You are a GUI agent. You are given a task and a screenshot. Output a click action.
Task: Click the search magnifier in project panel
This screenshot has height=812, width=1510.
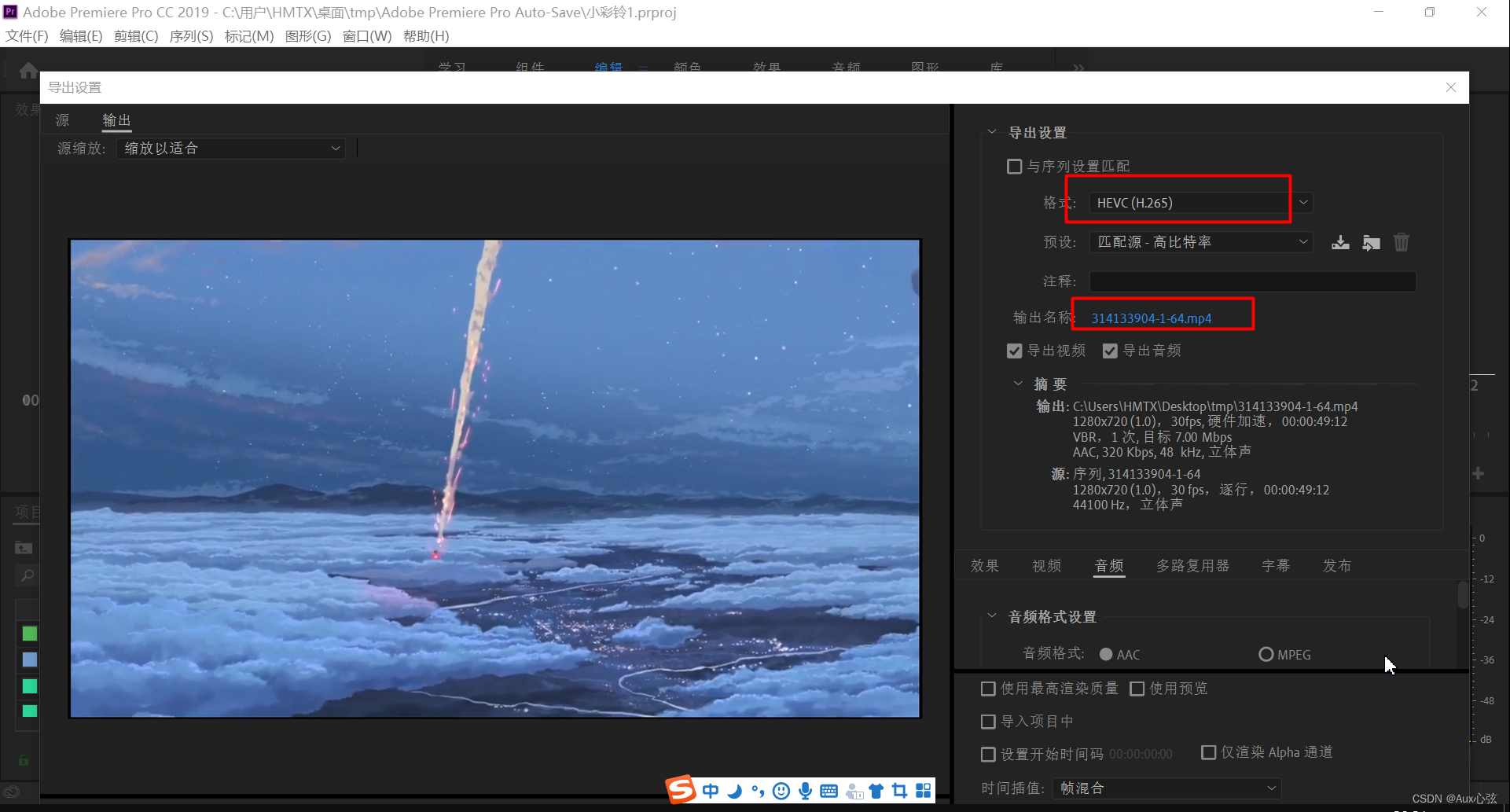click(28, 575)
